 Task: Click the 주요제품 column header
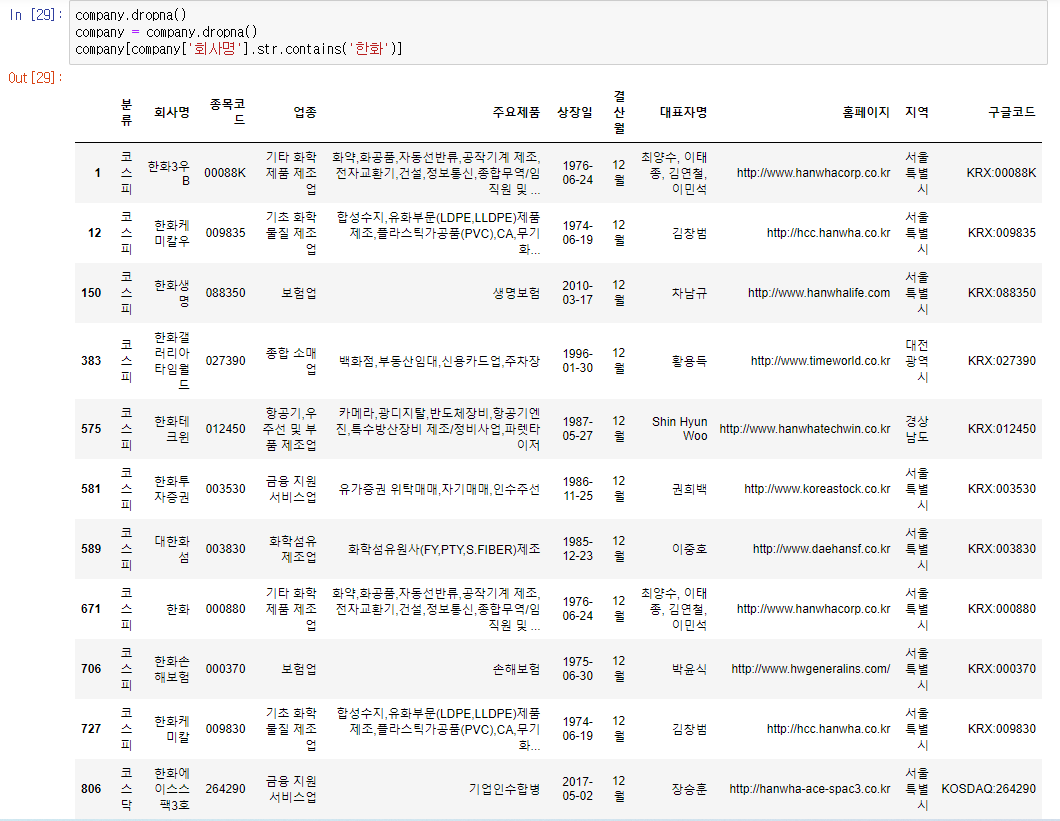tap(516, 112)
